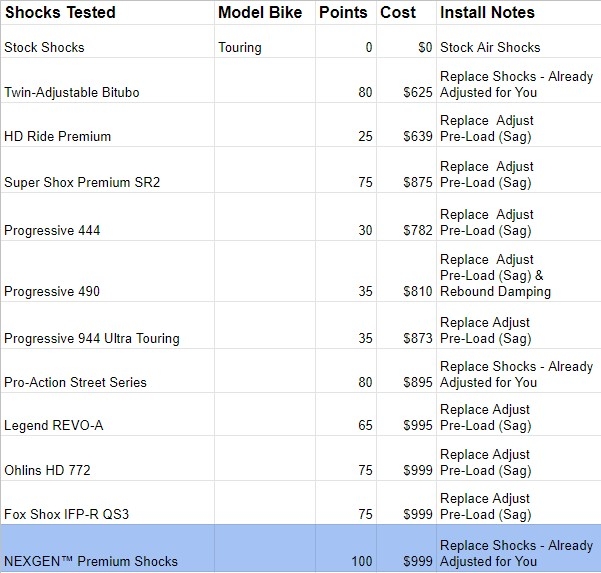This screenshot has width=601, height=573.
Task: Click the 'Touring' model bike cell
Action: tap(265, 41)
